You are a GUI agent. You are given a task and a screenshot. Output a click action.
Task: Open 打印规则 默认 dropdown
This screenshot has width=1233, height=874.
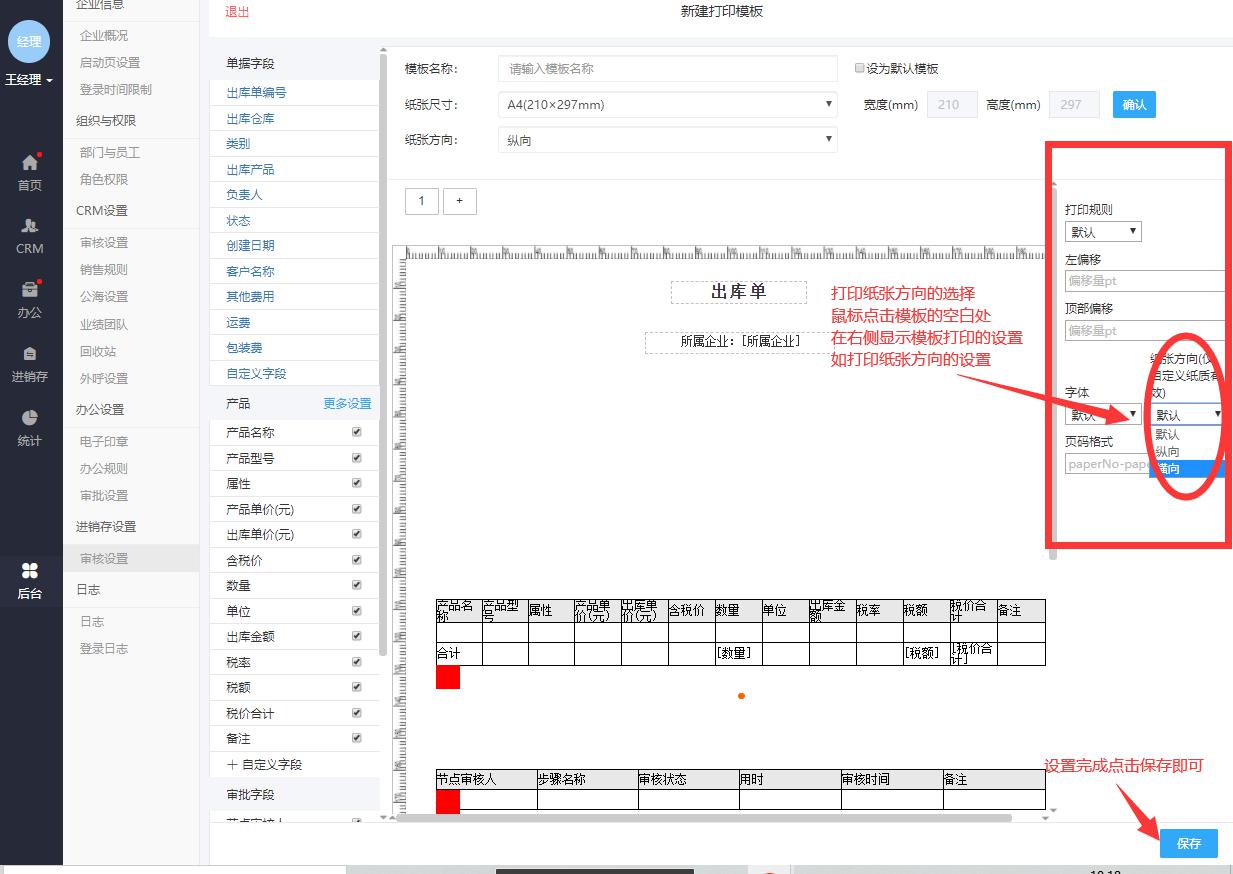point(1103,231)
